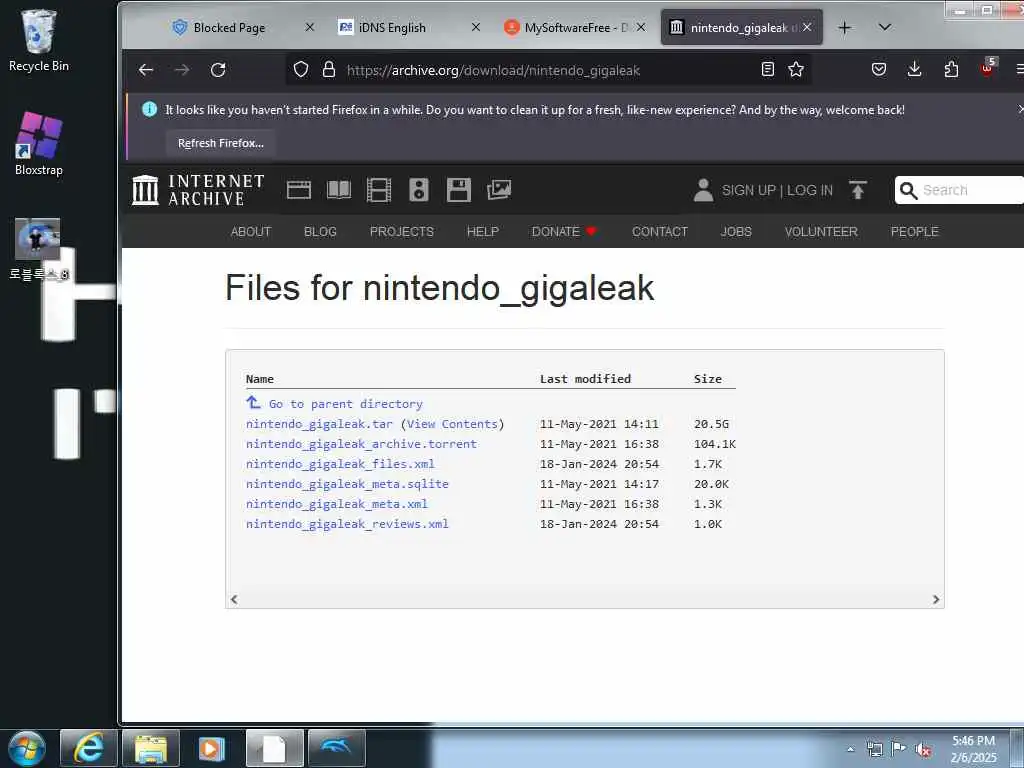Click View Contents link for tar
This screenshot has height=768, width=1024.
pos(452,424)
